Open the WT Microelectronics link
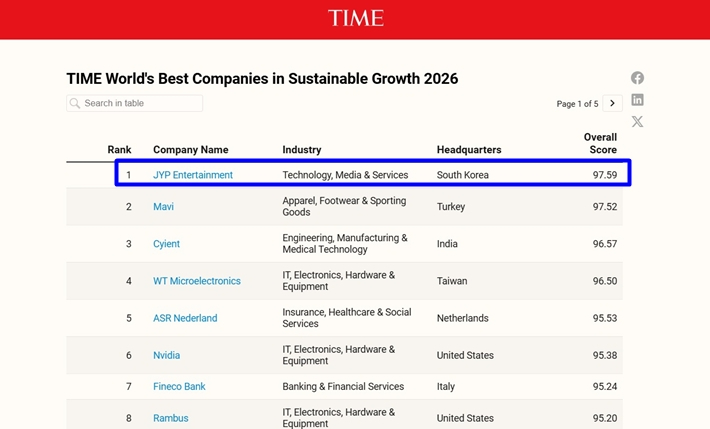710x429 pixels. (x=197, y=281)
